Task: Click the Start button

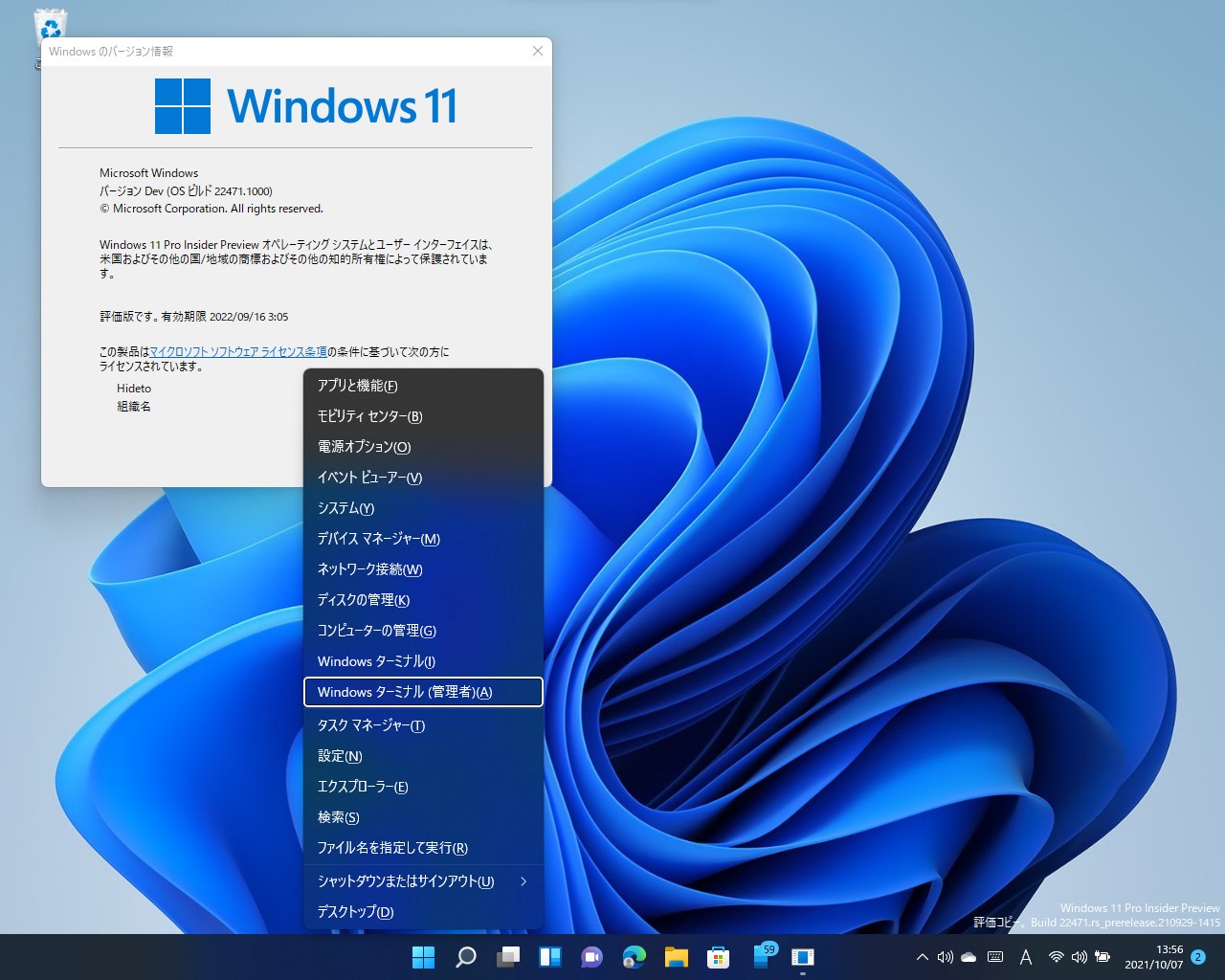Action: tap(423, 957)
